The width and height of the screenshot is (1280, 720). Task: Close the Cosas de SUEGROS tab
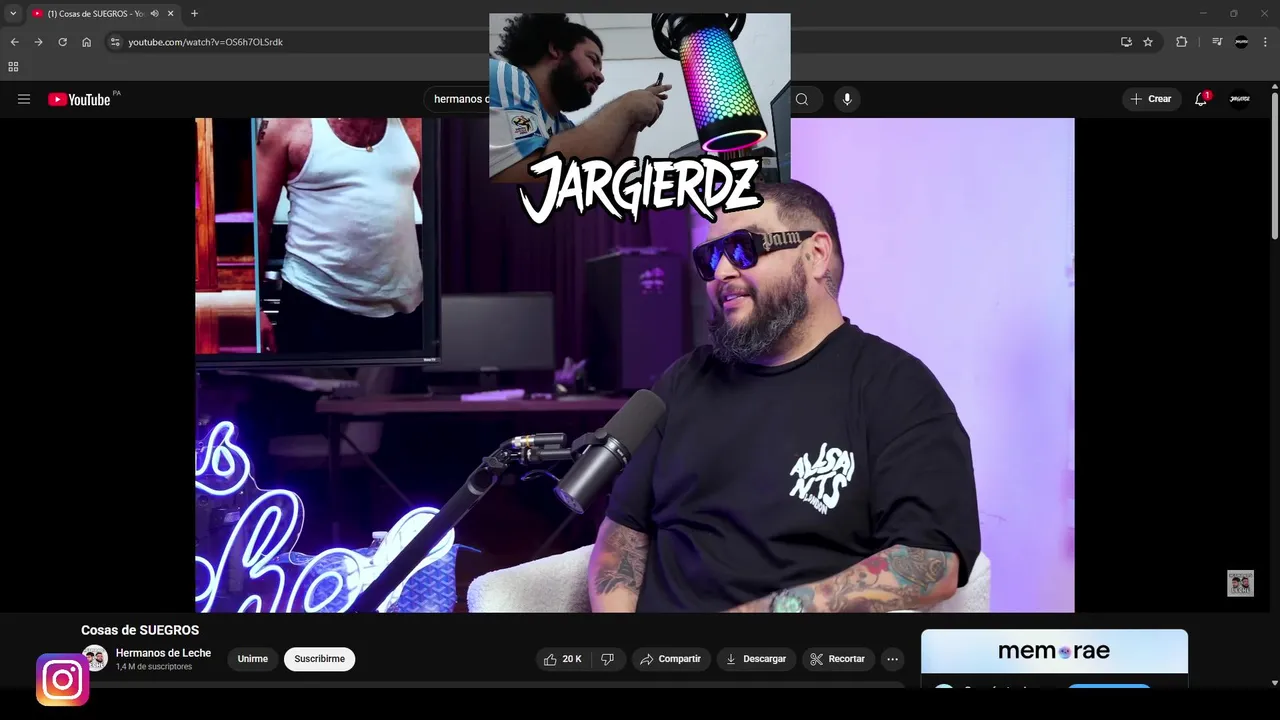coord(172,13)
